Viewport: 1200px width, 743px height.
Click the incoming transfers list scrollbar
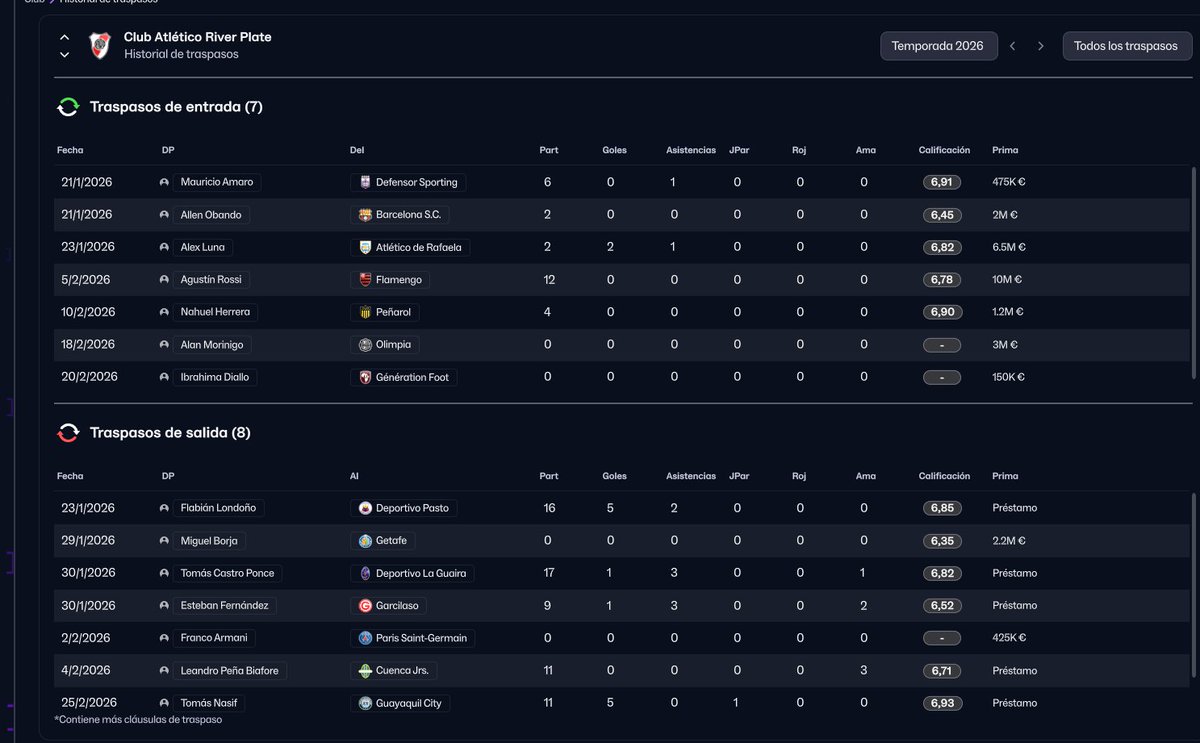1193,272
